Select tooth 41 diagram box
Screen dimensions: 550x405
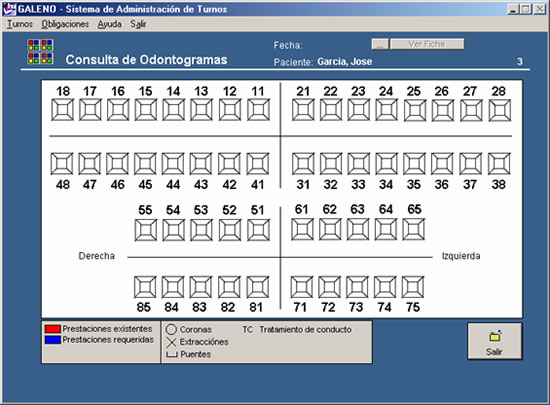(257, 163)
